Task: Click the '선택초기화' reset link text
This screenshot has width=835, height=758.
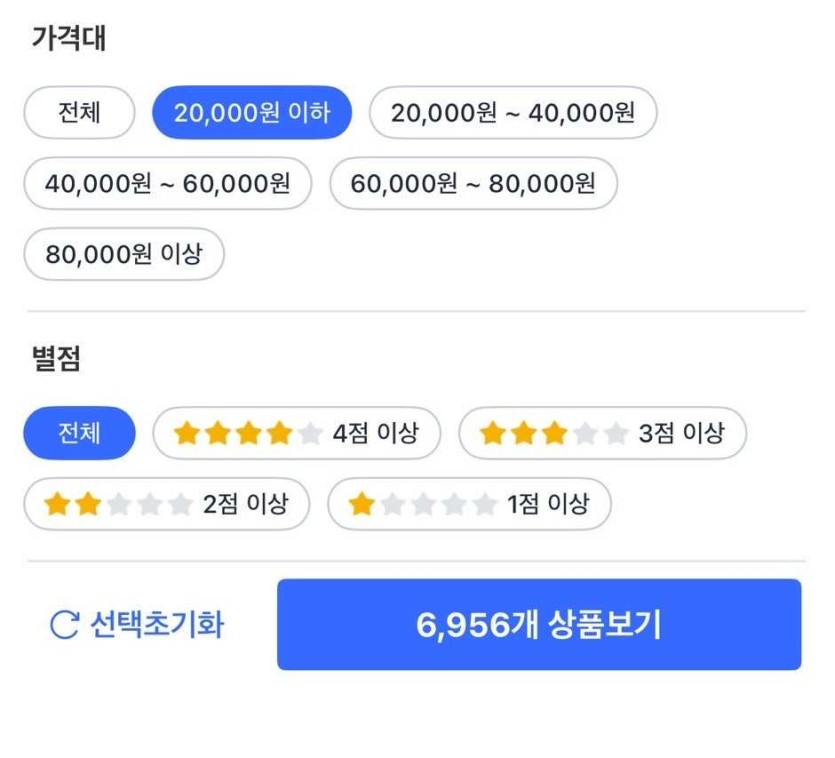Action: coord(157,626)
